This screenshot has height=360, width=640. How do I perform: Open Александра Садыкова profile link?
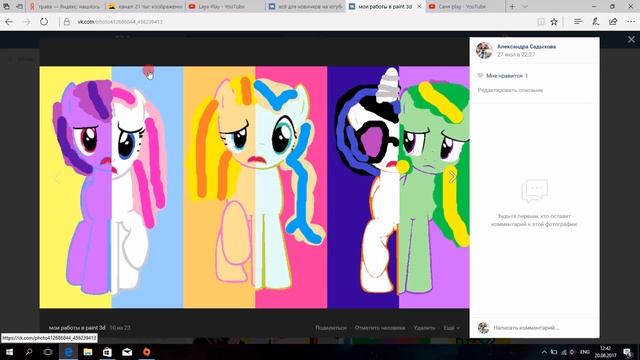point(526,47)
